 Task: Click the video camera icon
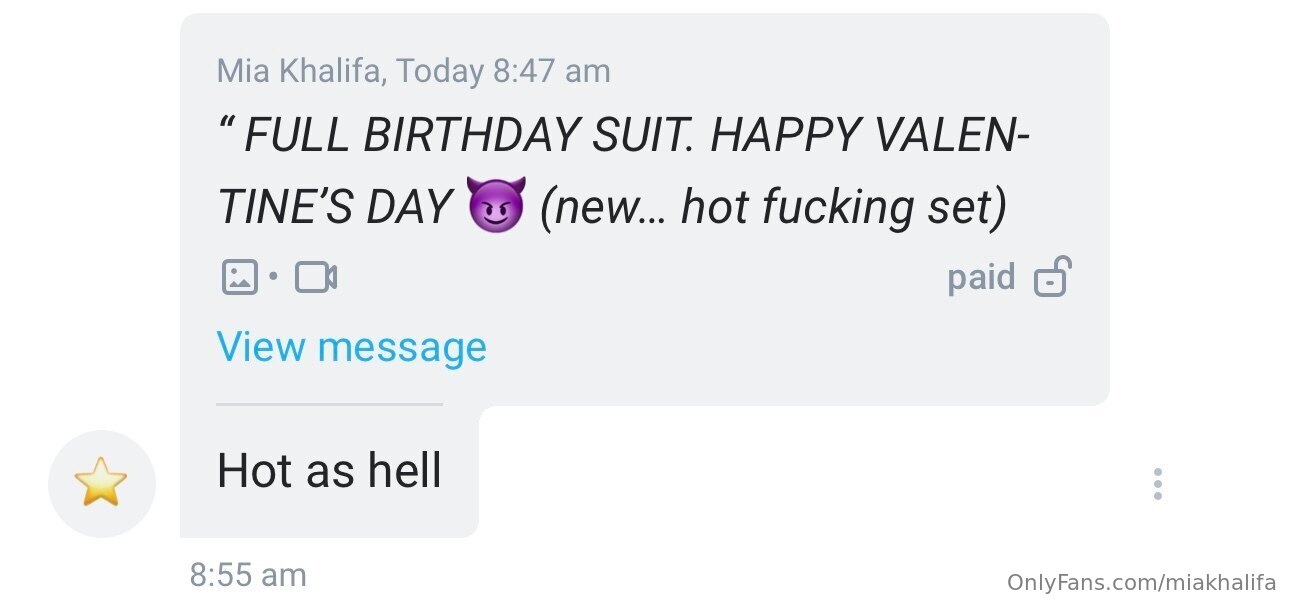pos(316,277)
